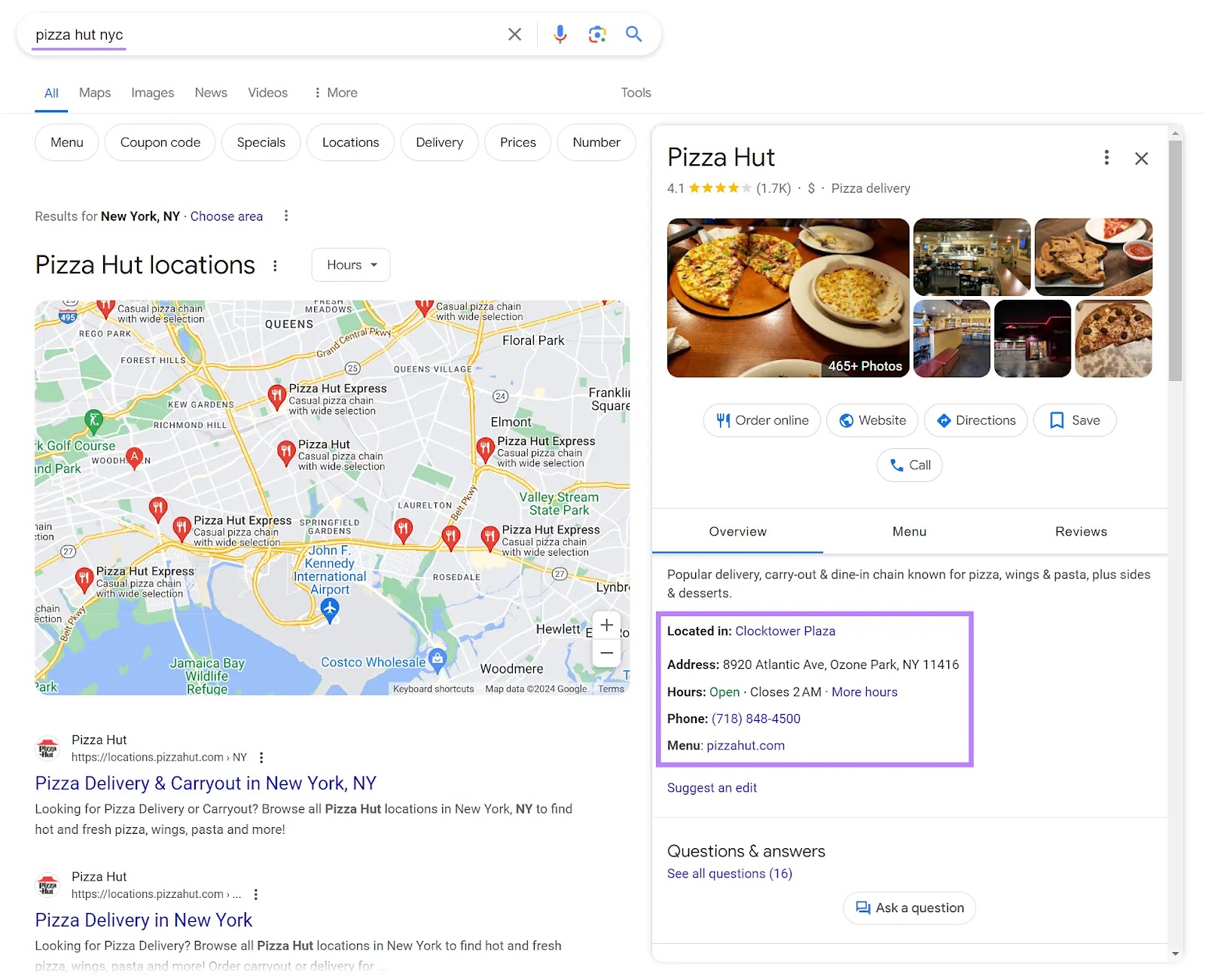Click the Locations filter chip
This screenshot has height=980, width=1205.
point(351,142)
